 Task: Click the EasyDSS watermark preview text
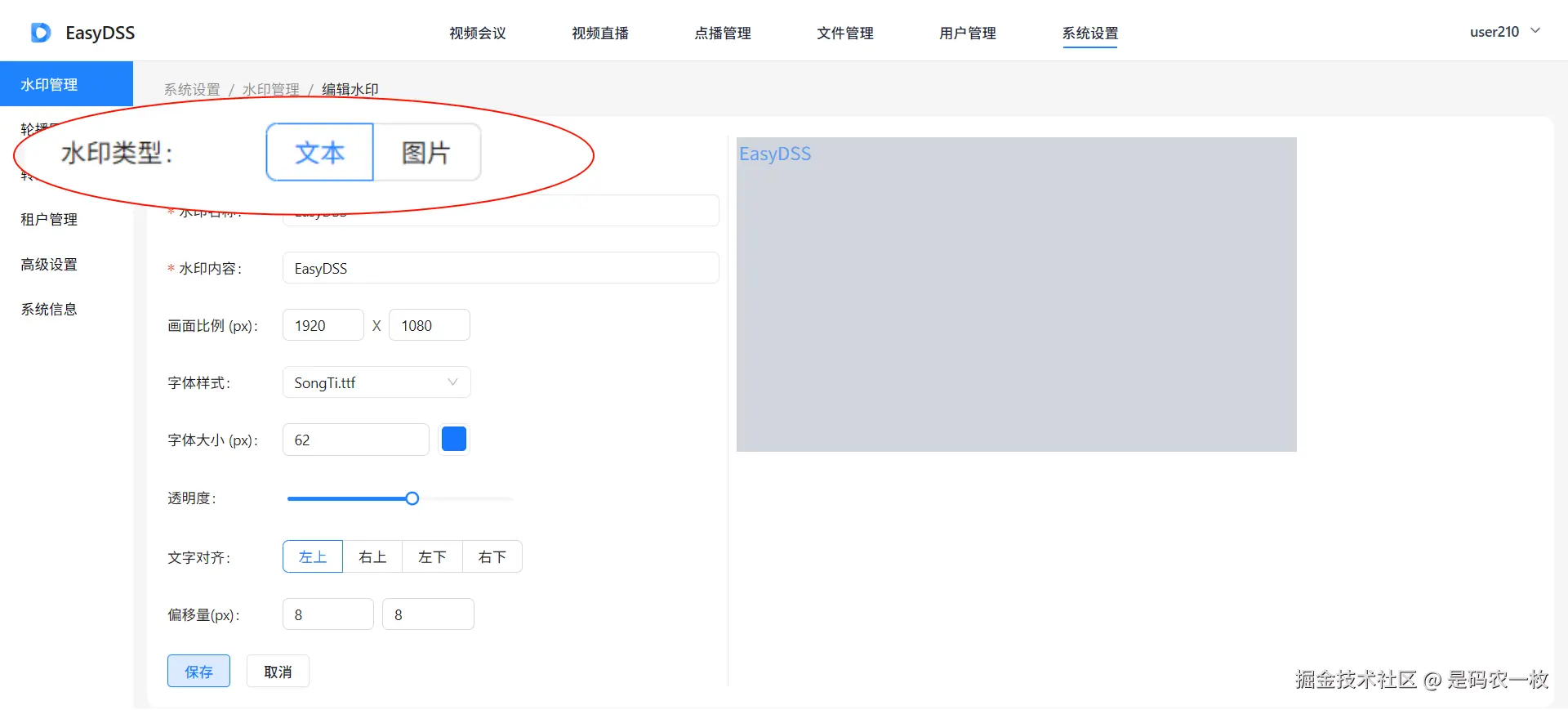click(775, 154)
